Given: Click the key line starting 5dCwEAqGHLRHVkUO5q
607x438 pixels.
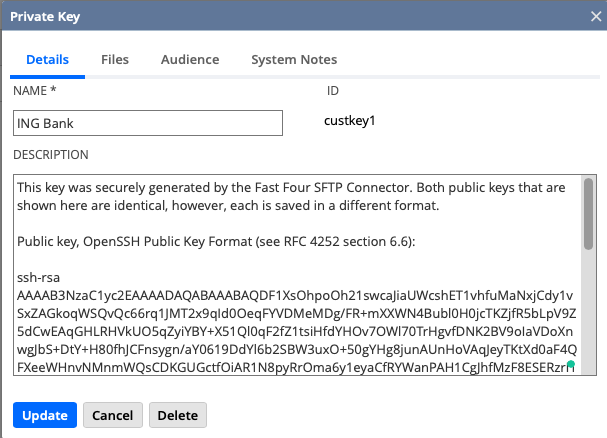Looking at the screenshot, I should (x=295, y=332).
